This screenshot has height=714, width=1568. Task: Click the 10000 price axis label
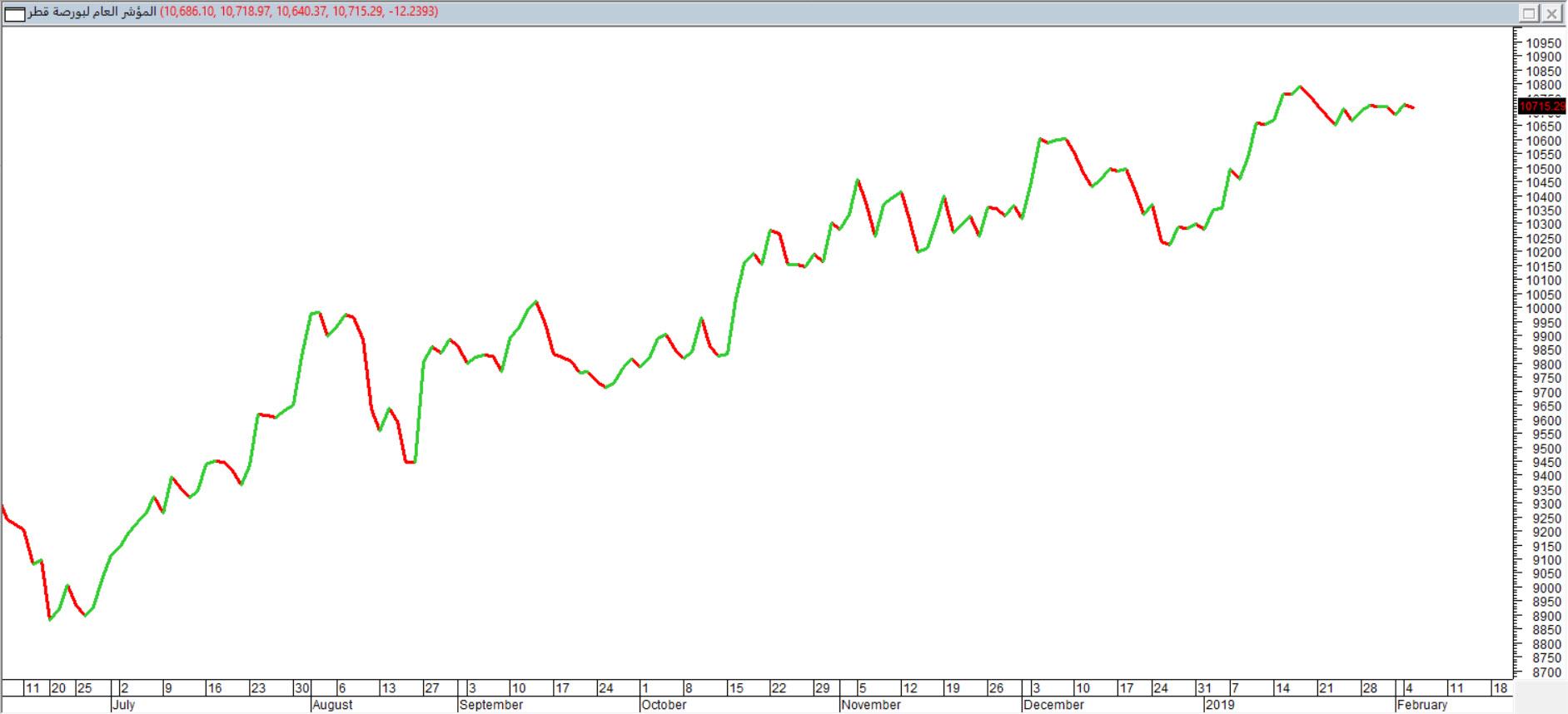click(x=1544, y=309)
